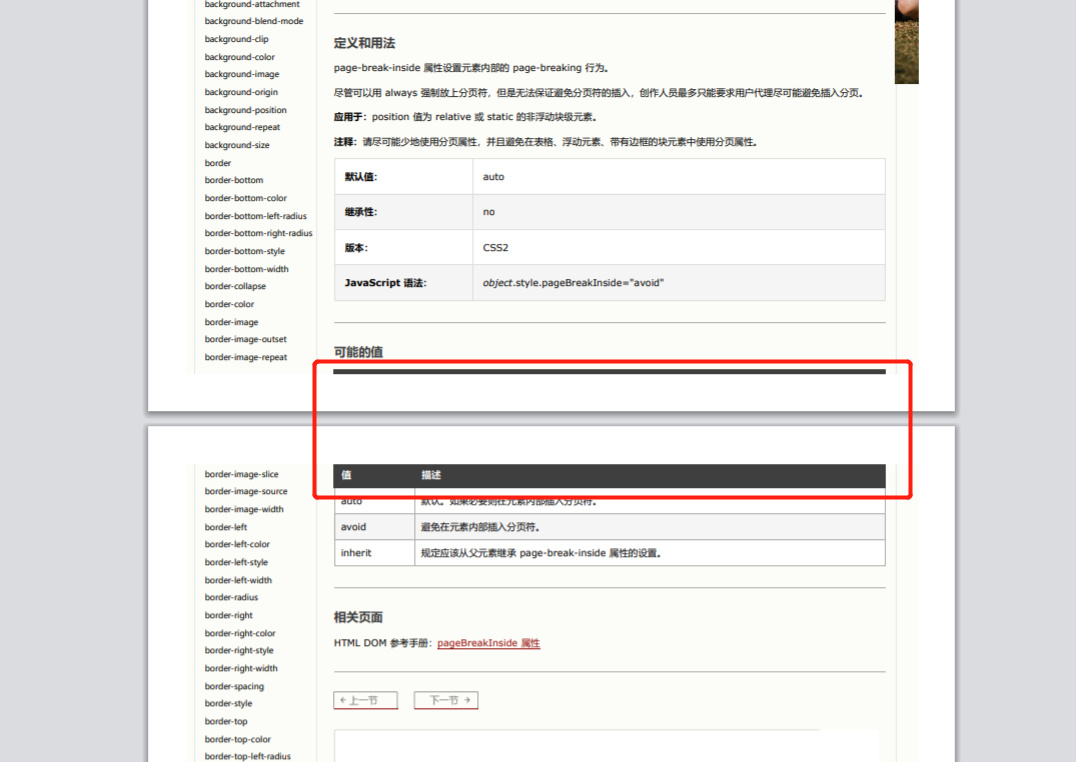Click the 继承性 'no' cell
1076x762 pixels.
point(679,212)
